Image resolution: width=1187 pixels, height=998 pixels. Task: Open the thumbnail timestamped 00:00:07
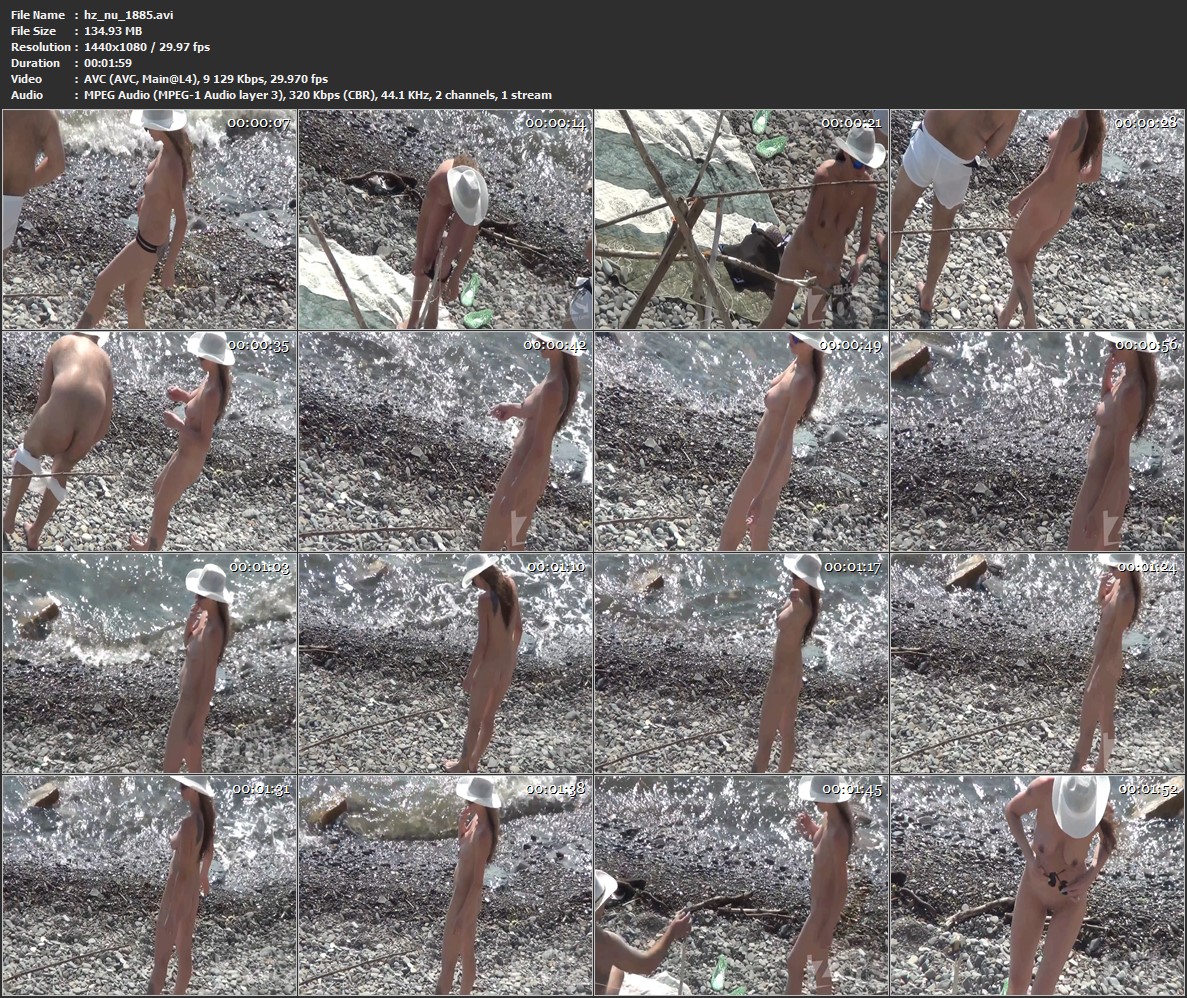pos(150,219)
